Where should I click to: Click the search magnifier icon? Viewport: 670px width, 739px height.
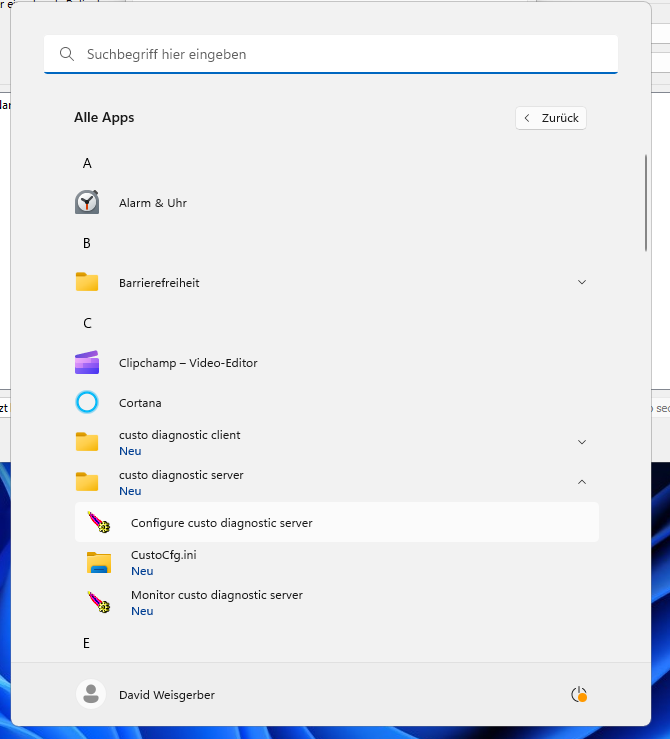click(x=67, y=54)
